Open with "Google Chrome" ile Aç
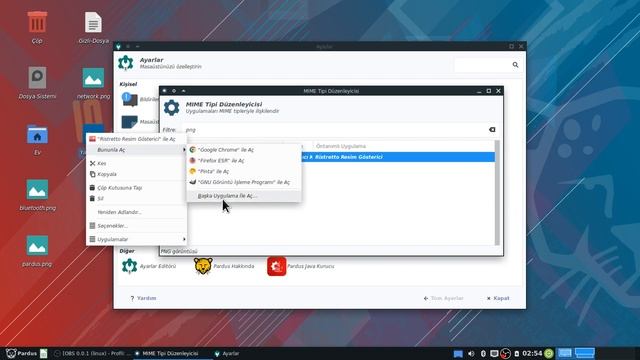640x360 pixels. pos(244,150)
